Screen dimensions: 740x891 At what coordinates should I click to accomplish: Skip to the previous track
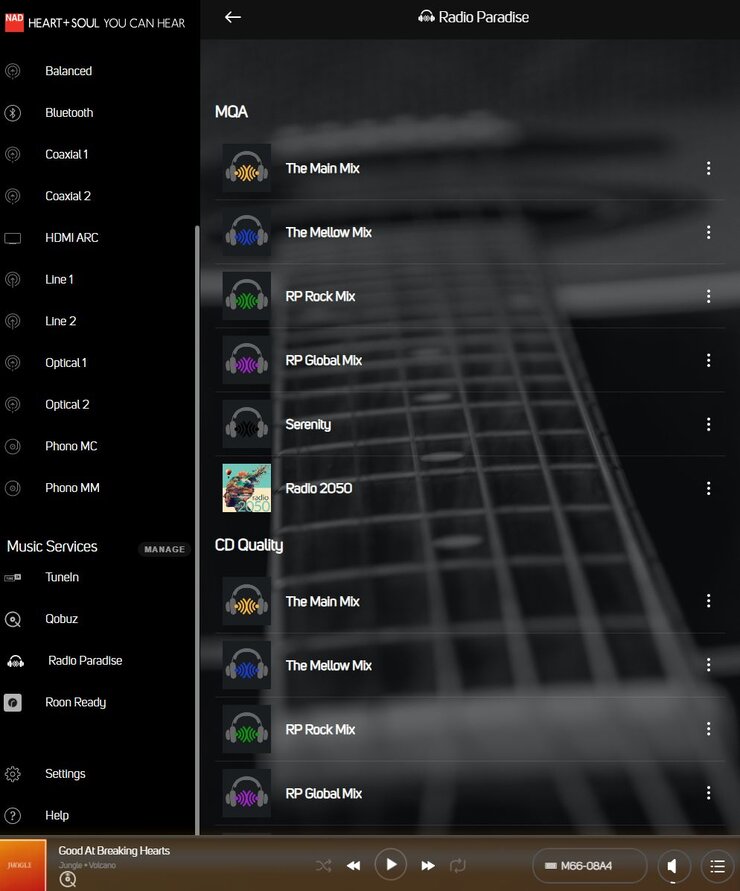[354, 865]
